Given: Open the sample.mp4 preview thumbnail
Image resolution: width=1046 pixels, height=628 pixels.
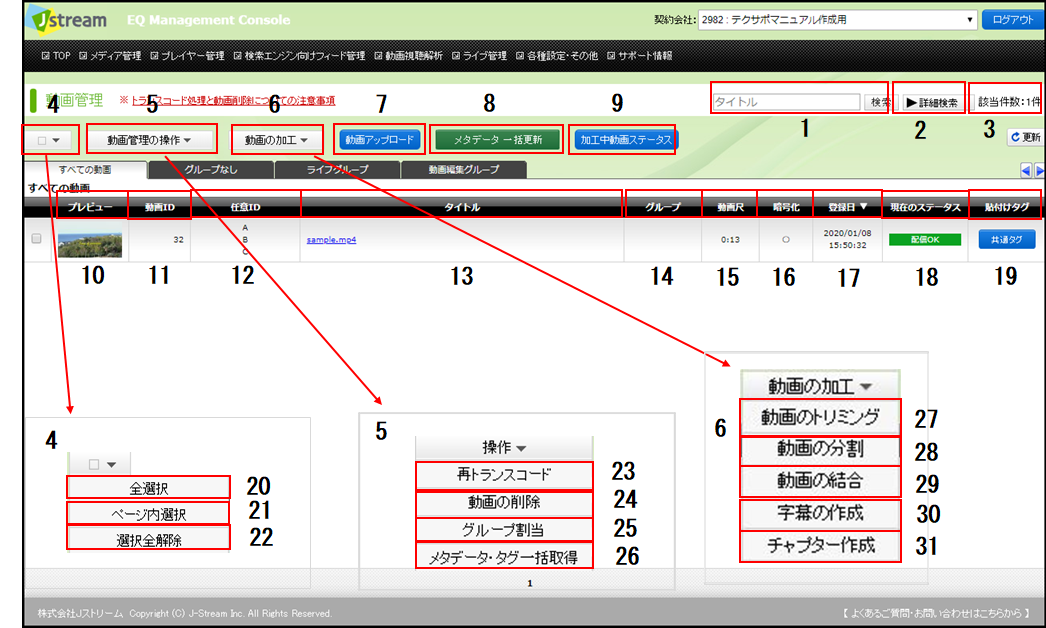Looking at the screenshot, I should tap(90, 243).
